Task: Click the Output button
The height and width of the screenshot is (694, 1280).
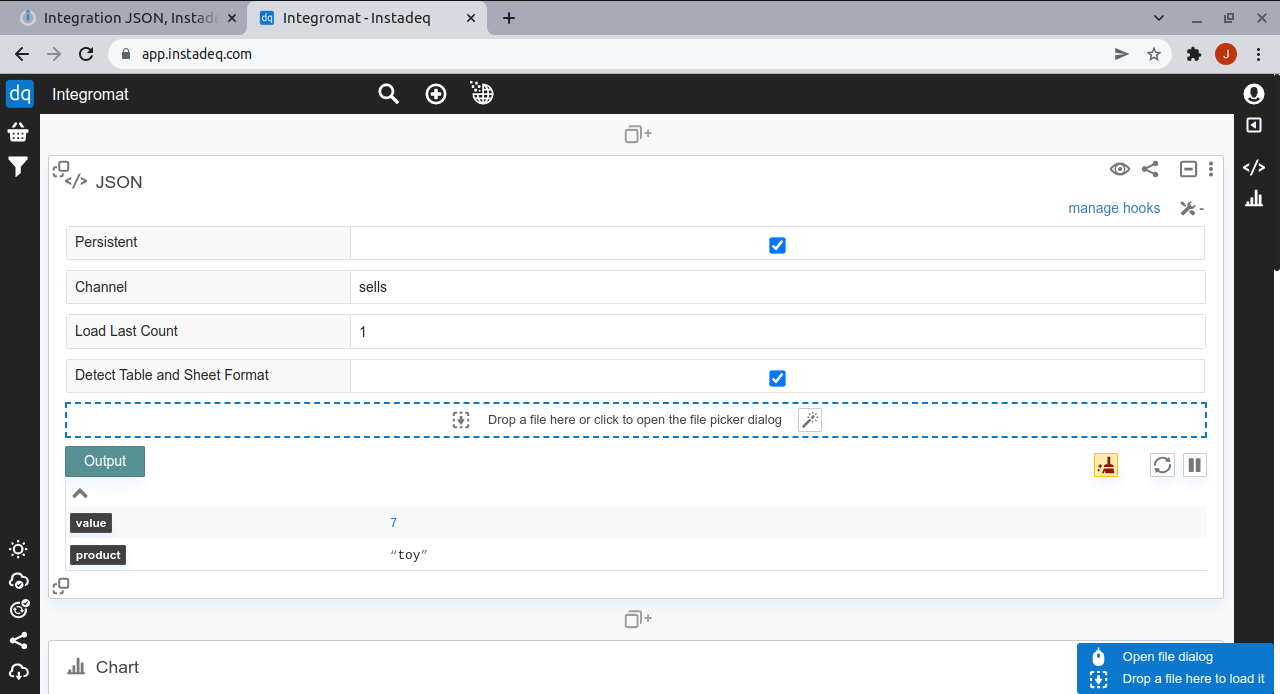Action: coord(105,461)
